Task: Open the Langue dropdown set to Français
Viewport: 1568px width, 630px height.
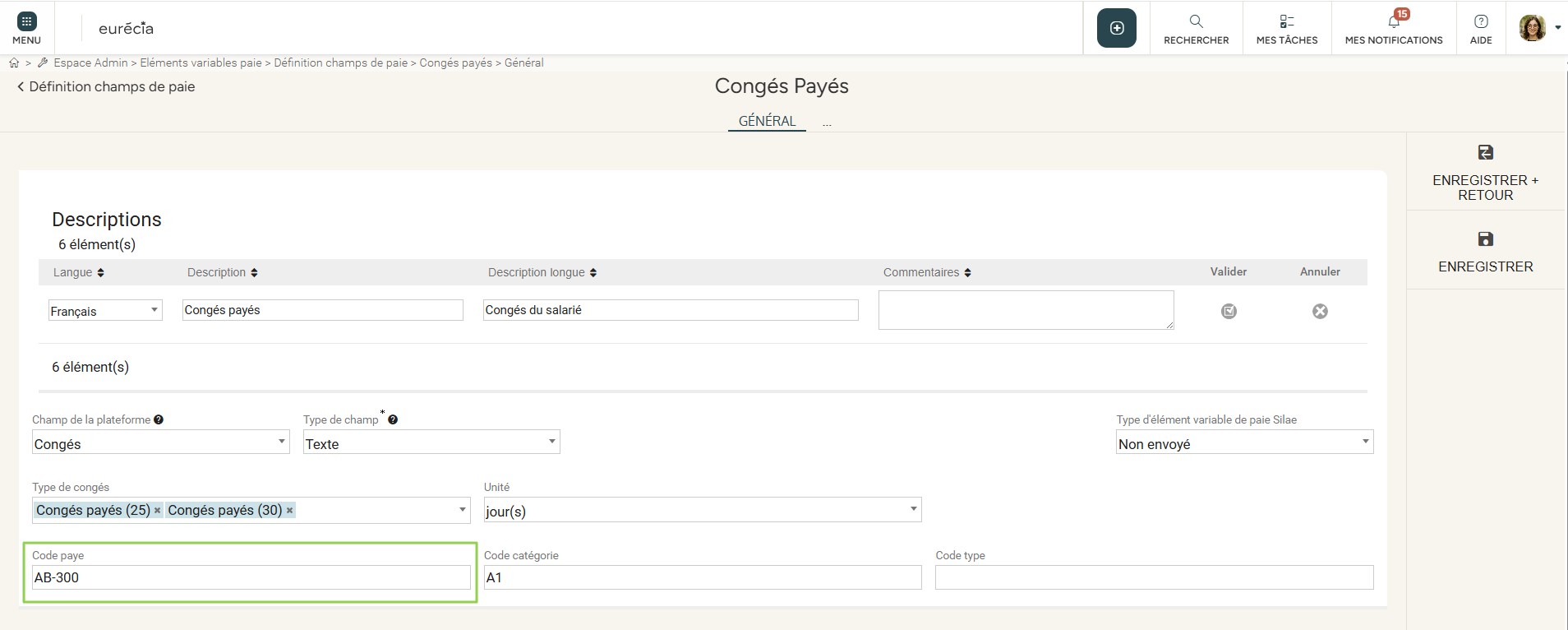Action: click(105, 310)
